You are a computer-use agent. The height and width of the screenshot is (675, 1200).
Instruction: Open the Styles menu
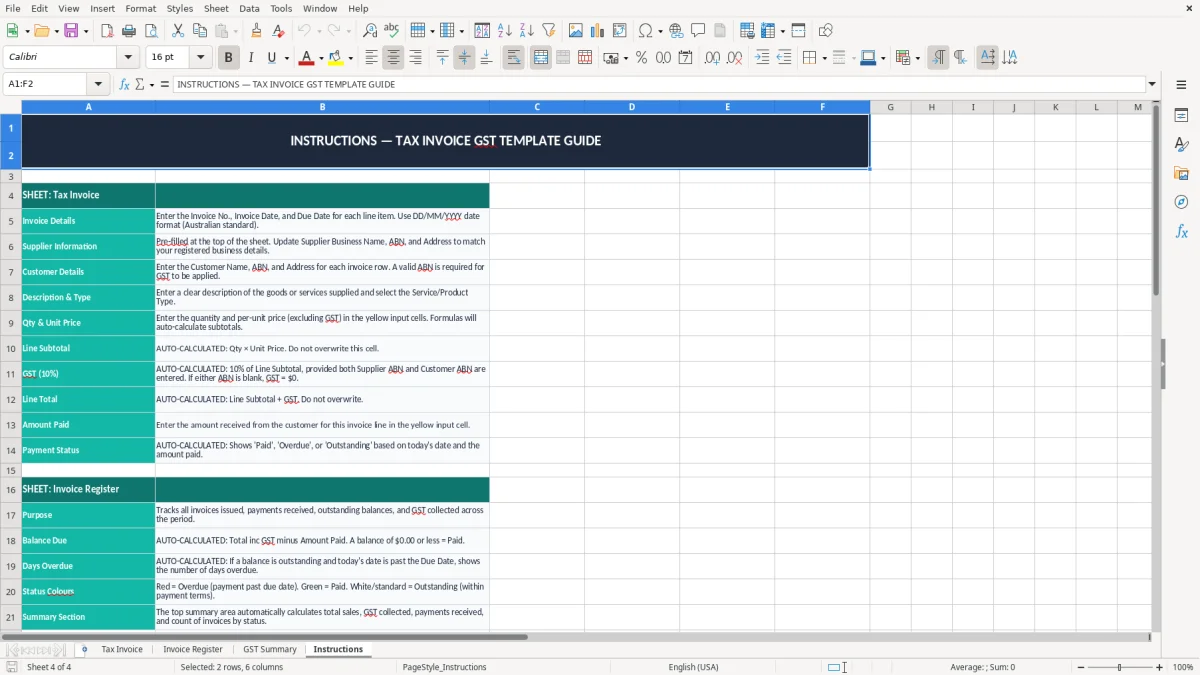point(180,8)
